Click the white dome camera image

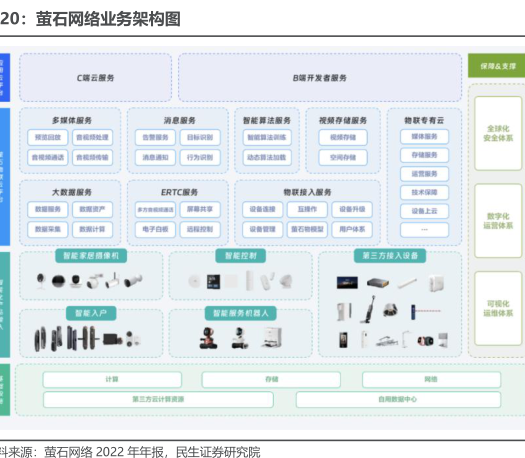click(x=76, y=282)
